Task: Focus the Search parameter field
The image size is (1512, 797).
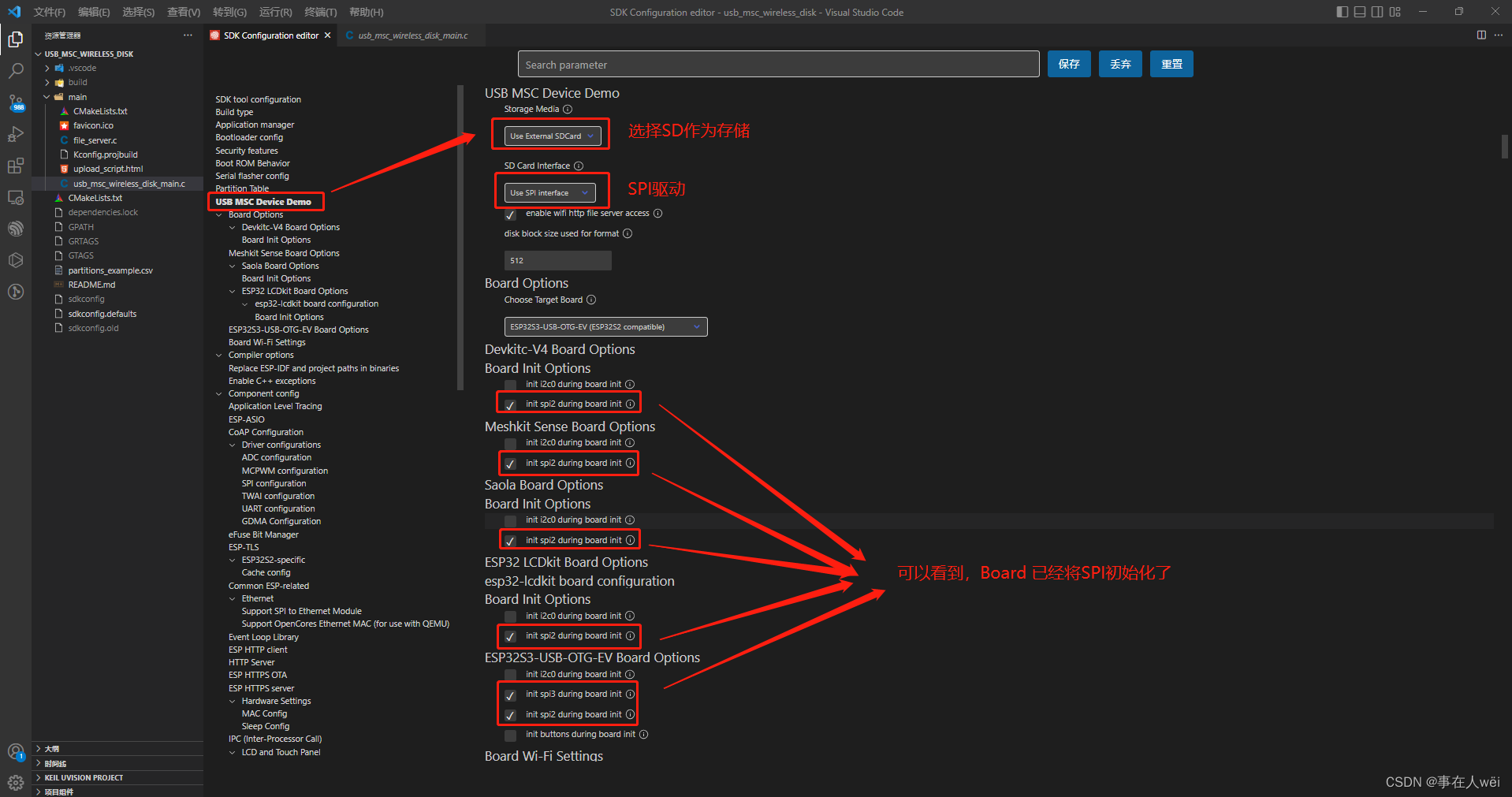Action: pos(778,65)
